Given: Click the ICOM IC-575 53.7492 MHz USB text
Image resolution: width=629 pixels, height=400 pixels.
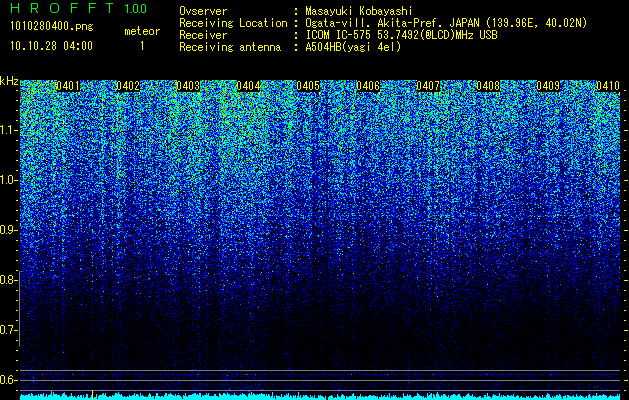Looking at the screenshot, I should 401,35.
